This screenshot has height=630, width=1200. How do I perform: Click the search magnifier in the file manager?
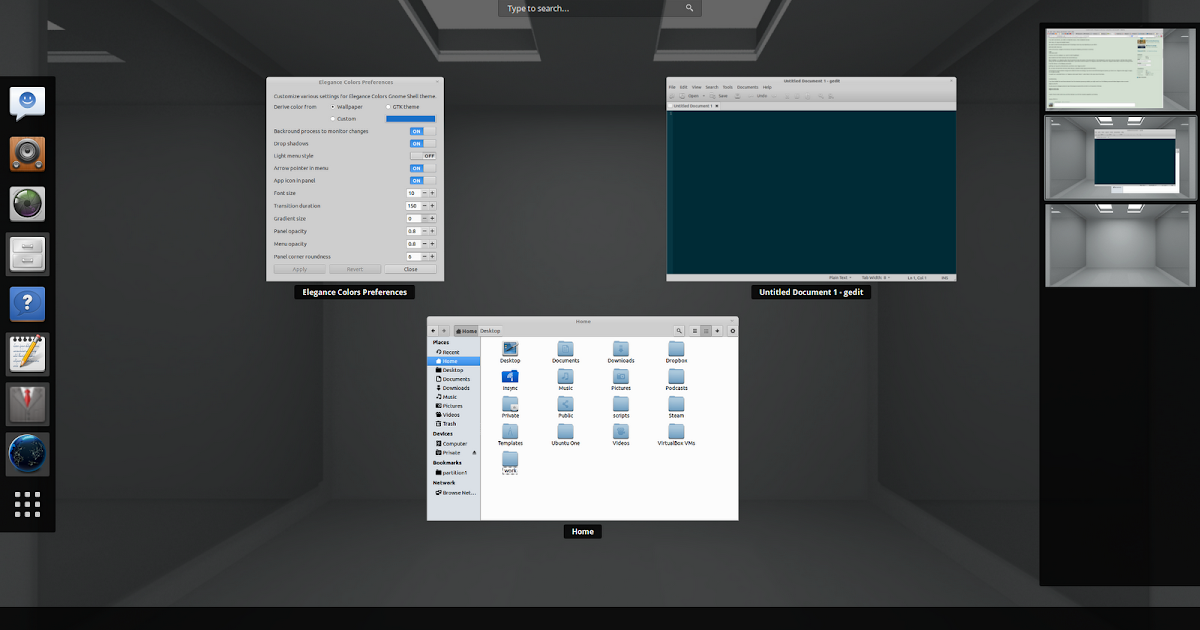681,330
